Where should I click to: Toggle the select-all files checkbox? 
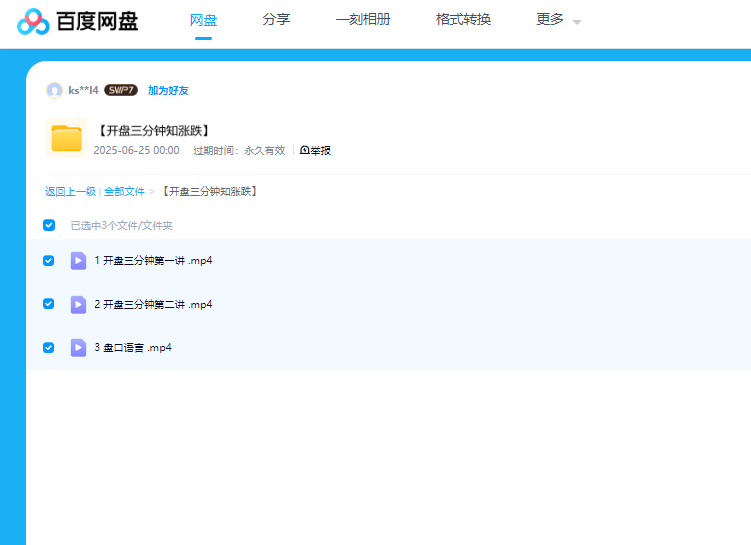click(49, 225)
